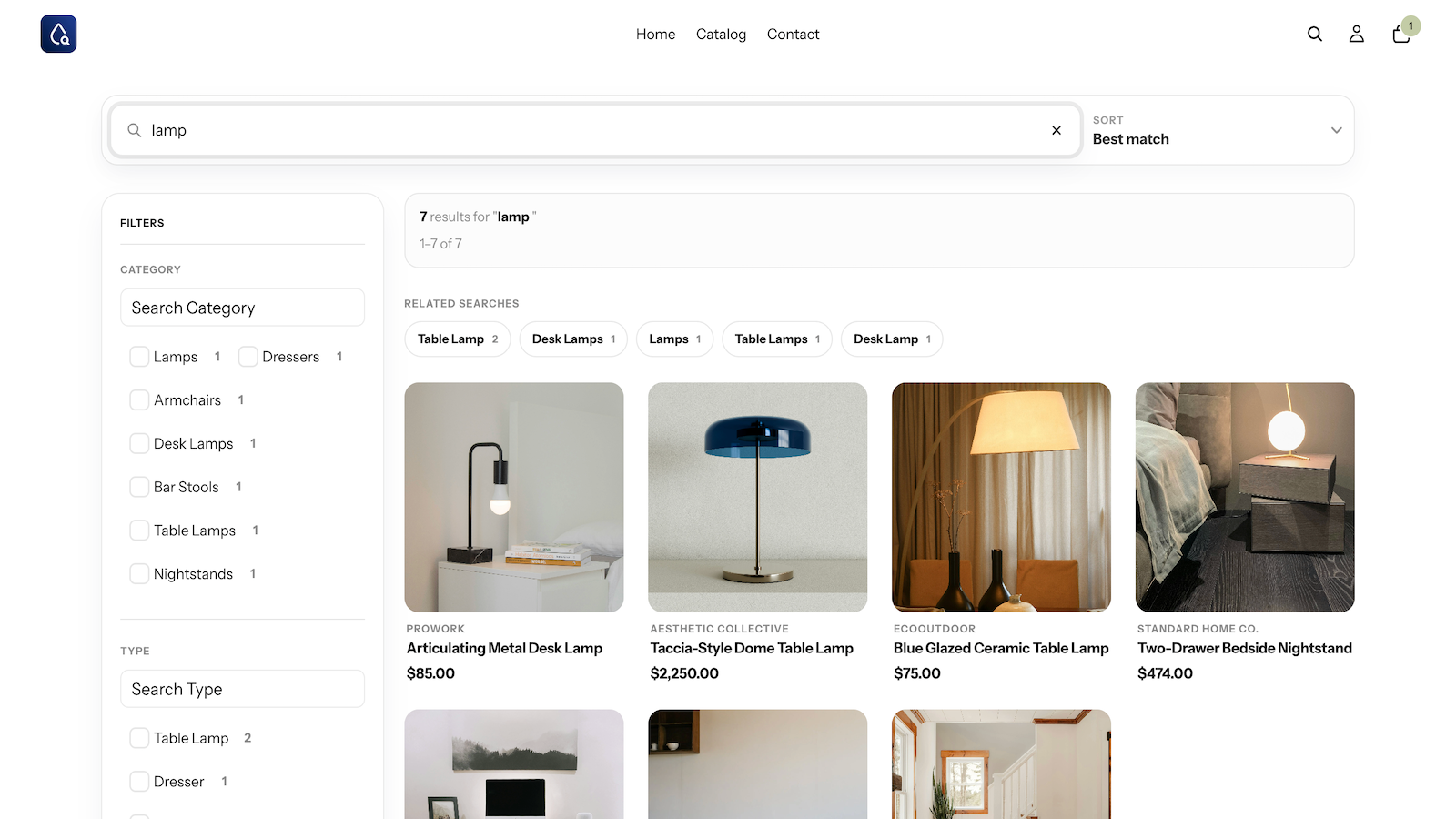Open the shopping cart icon
Screen dimensions: 1456x819
[1401, 34]
